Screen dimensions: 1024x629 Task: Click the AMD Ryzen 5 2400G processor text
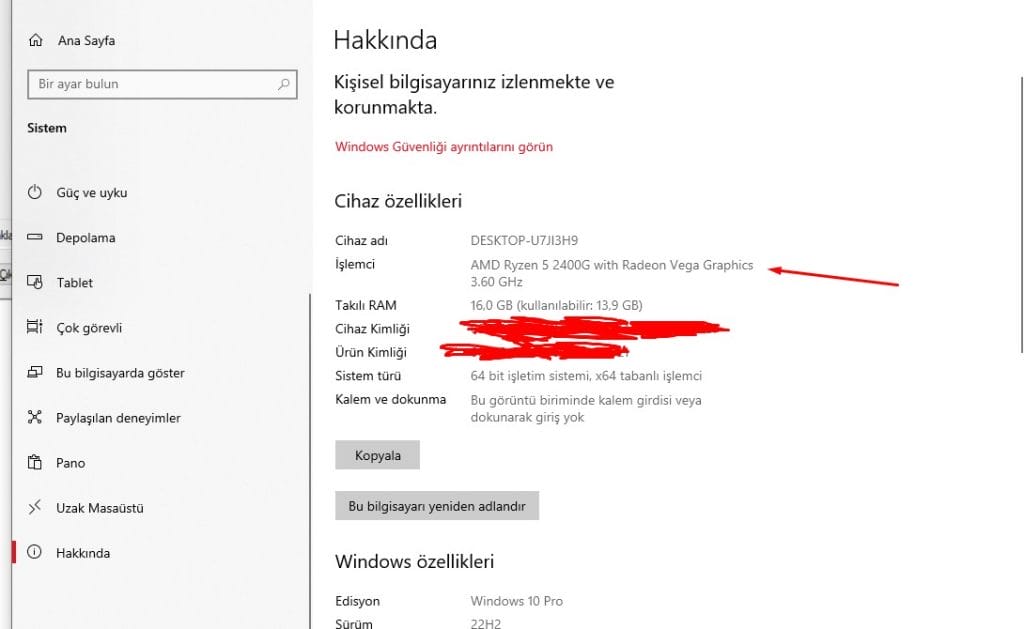[x=611, y=265]
